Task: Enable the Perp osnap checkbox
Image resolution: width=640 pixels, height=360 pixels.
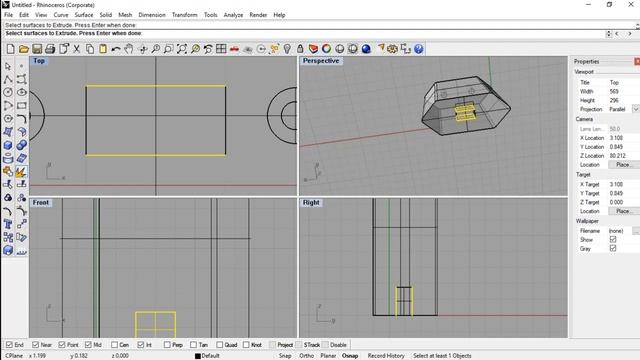Action: 167,345
